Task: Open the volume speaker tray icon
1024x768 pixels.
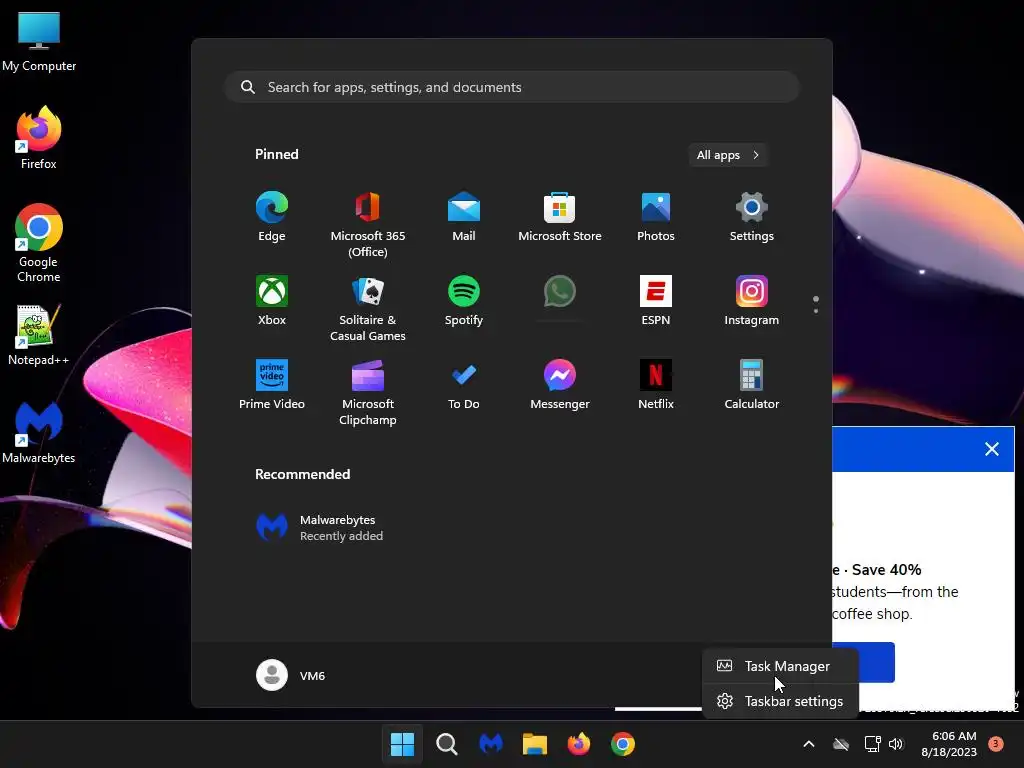Action: point(896,744)
